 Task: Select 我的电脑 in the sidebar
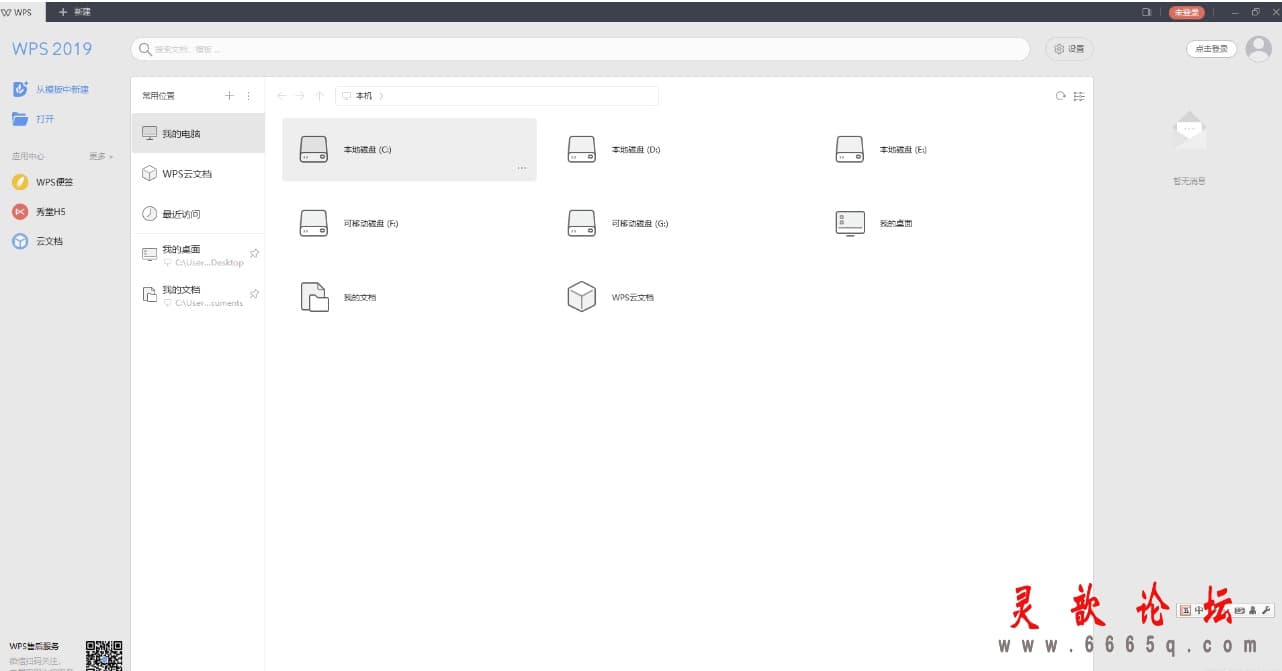pos(198,133)
